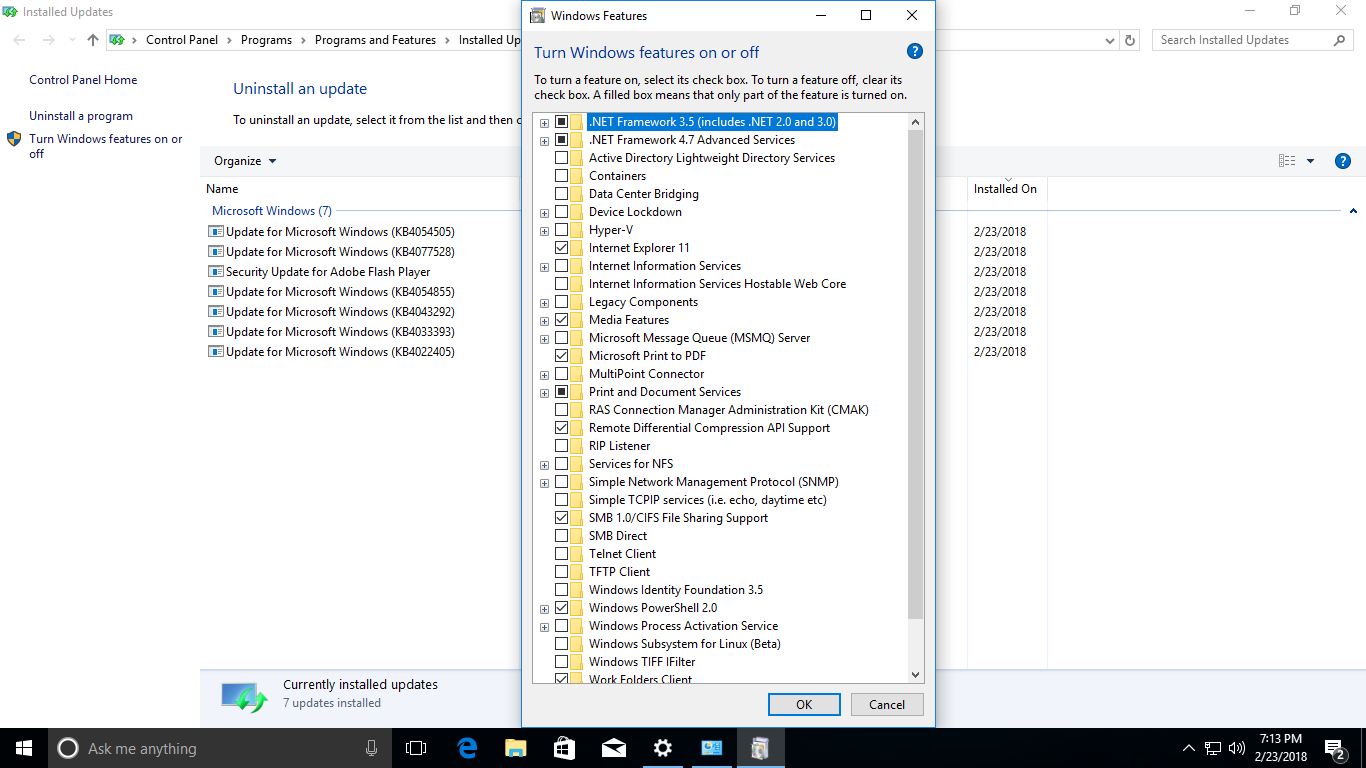Click the folder icon beside Telnet Client

(x=576, y=554)
